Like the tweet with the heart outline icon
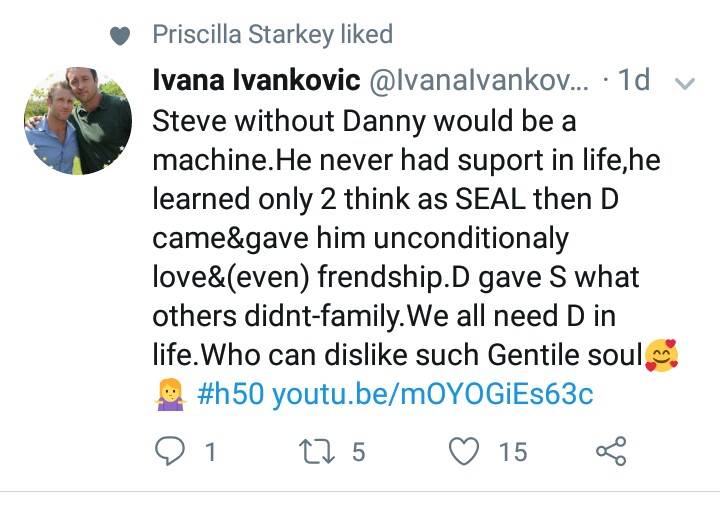The width and height of the screenshot is (720, 508). (x=464, y=451)
